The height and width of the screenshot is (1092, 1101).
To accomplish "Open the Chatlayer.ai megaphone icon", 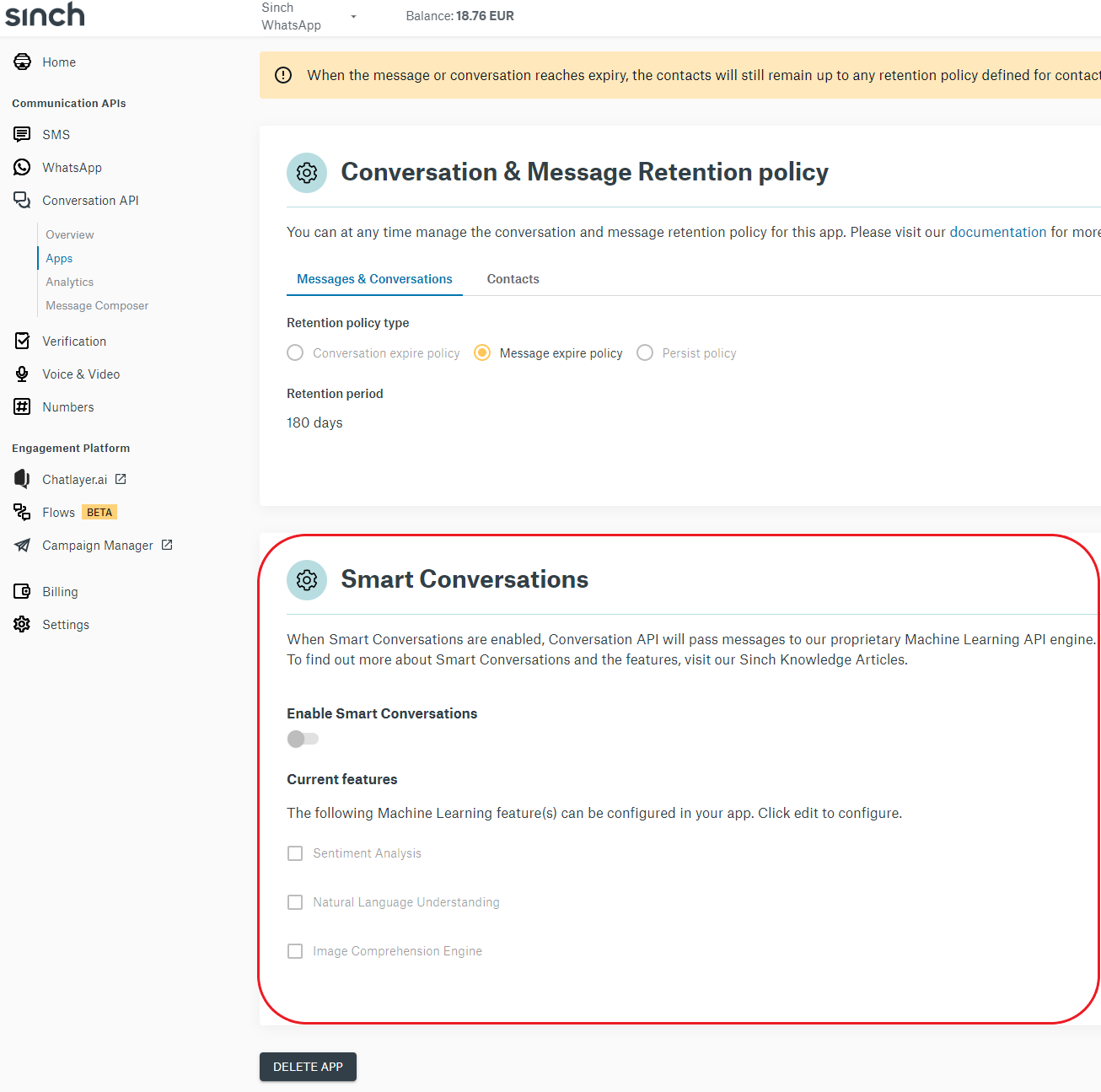I will (x=21, y=479).
